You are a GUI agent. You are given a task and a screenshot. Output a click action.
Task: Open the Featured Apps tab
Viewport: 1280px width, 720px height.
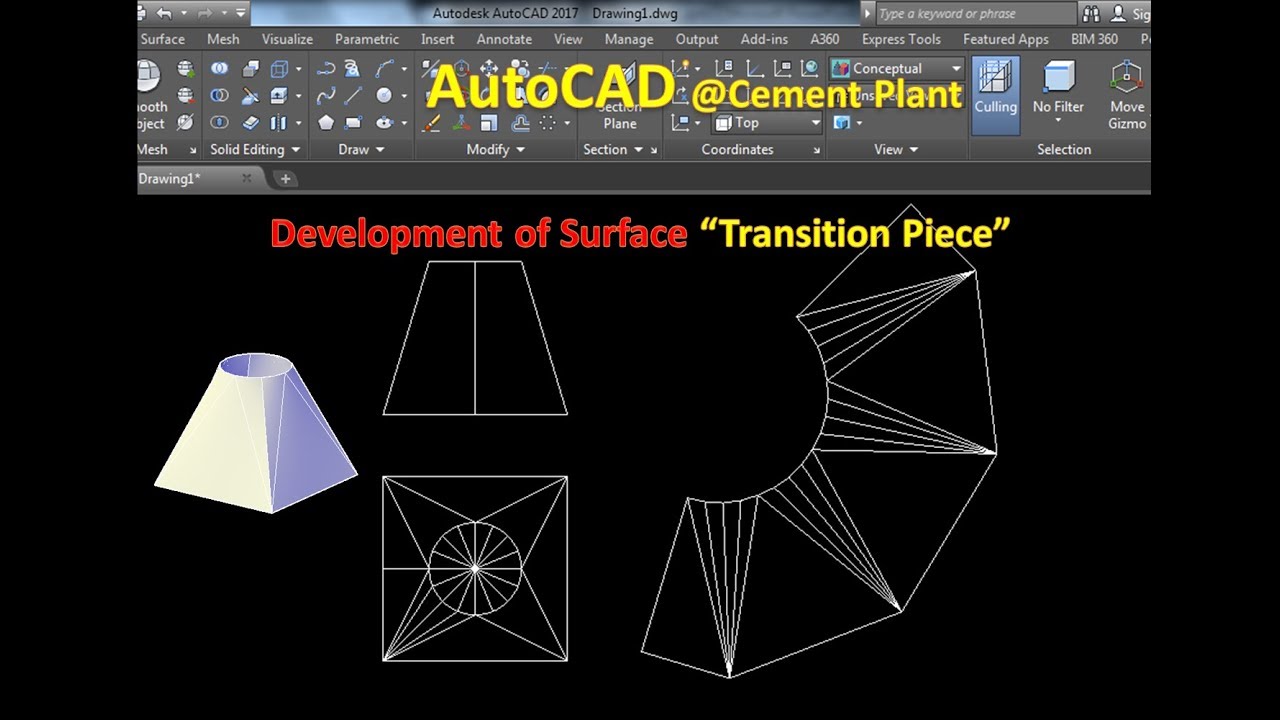[1006, 39]
